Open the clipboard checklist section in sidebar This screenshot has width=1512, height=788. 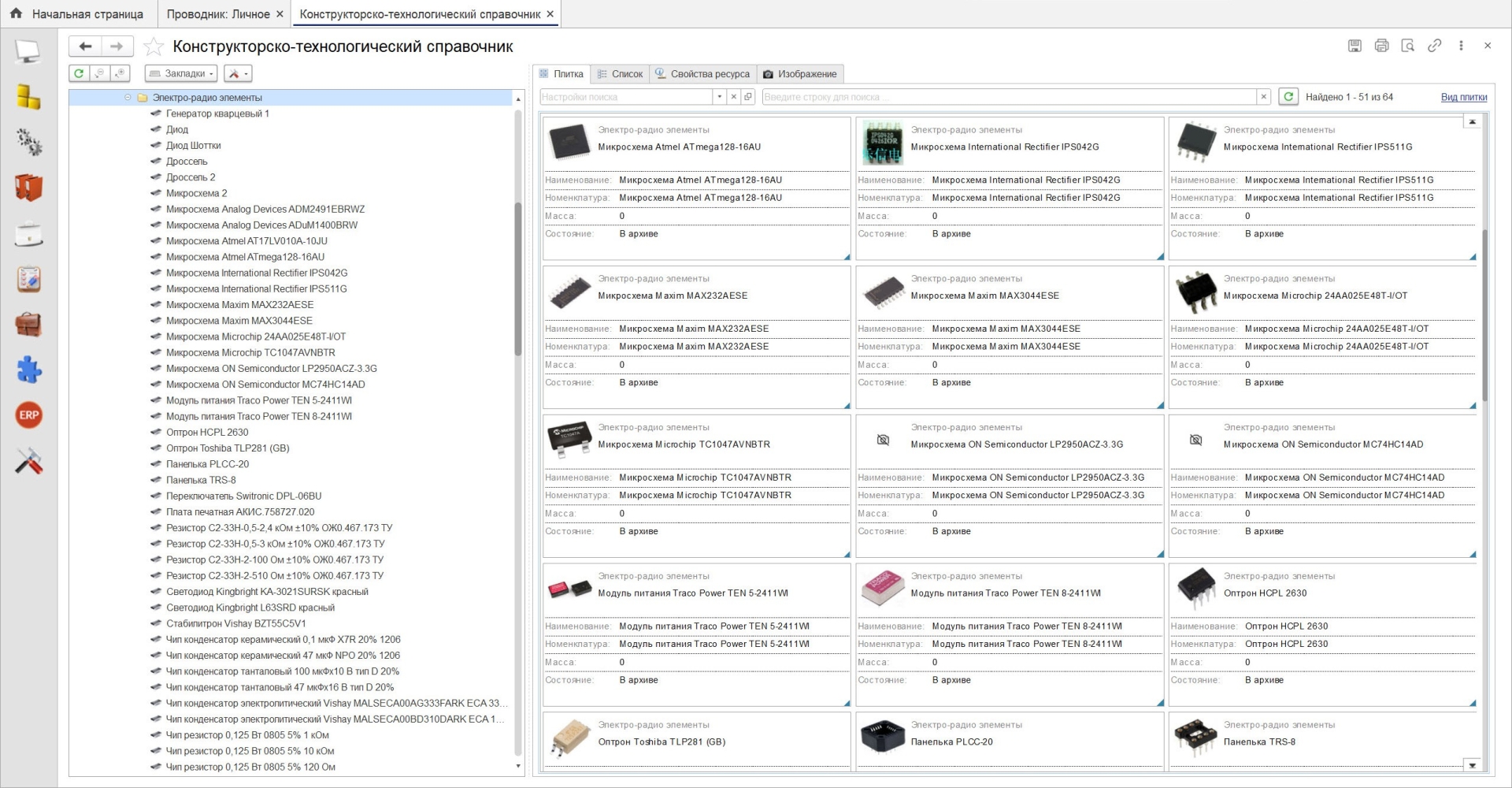coord(28,279)
